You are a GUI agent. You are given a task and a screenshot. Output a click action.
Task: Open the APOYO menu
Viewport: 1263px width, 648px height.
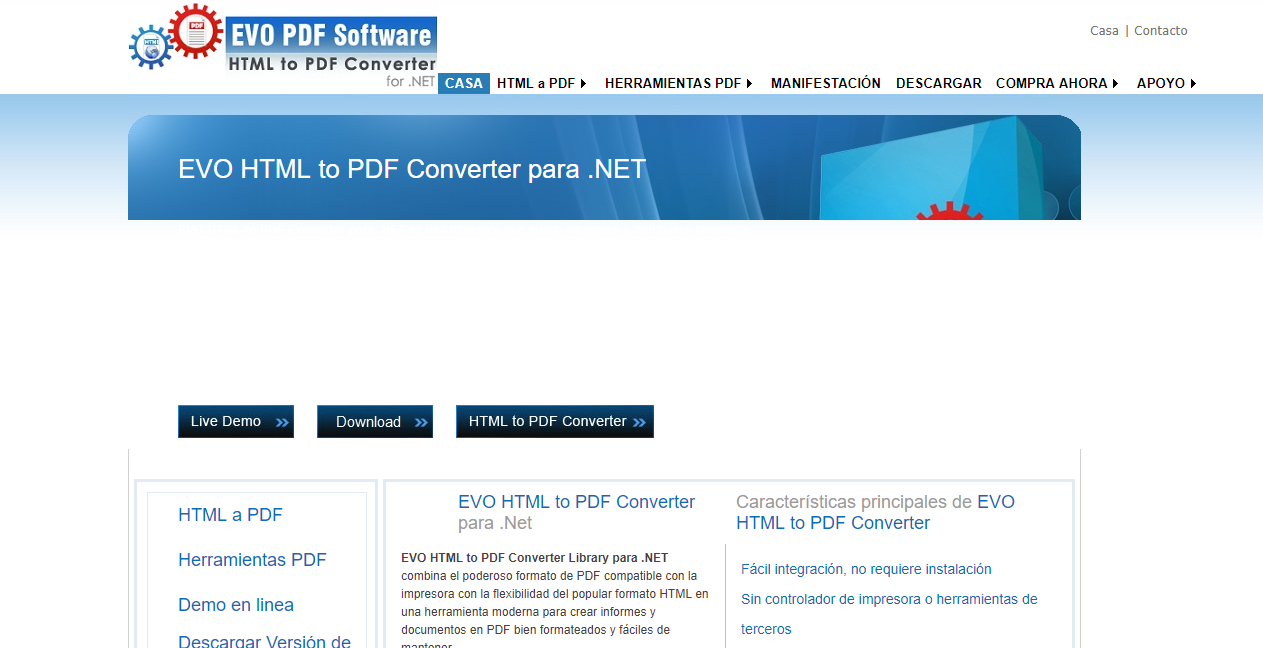click(1161, 83)
